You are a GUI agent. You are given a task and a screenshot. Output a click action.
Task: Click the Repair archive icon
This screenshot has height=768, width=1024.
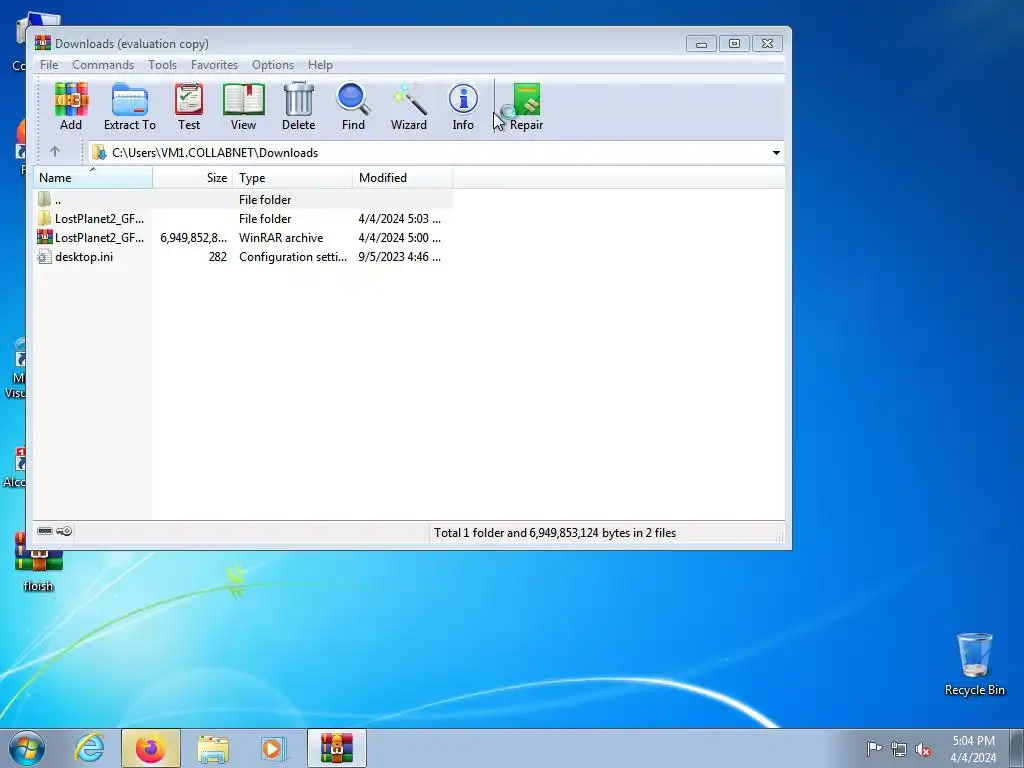(x=526, y=106)
